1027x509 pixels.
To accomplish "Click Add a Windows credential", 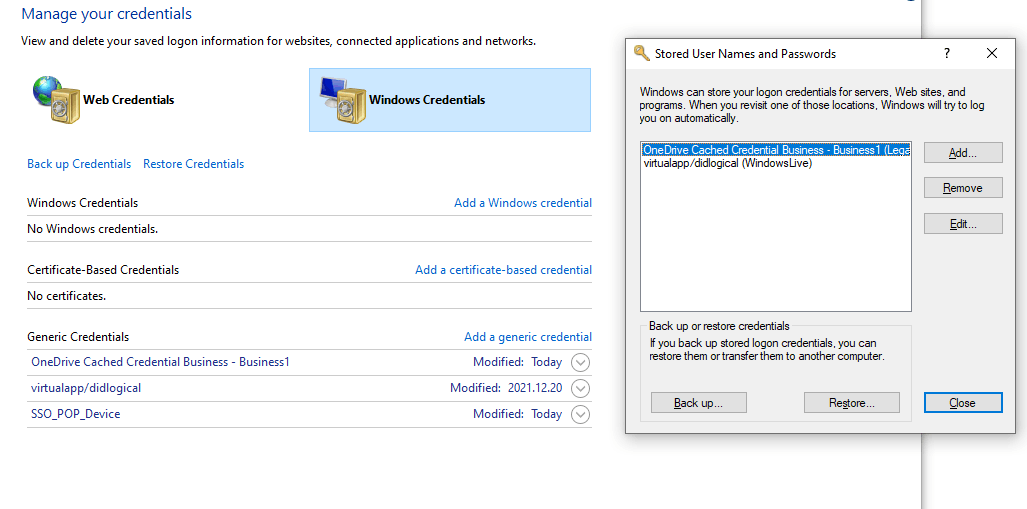I will pyautogui.click(x=523, y=203).
